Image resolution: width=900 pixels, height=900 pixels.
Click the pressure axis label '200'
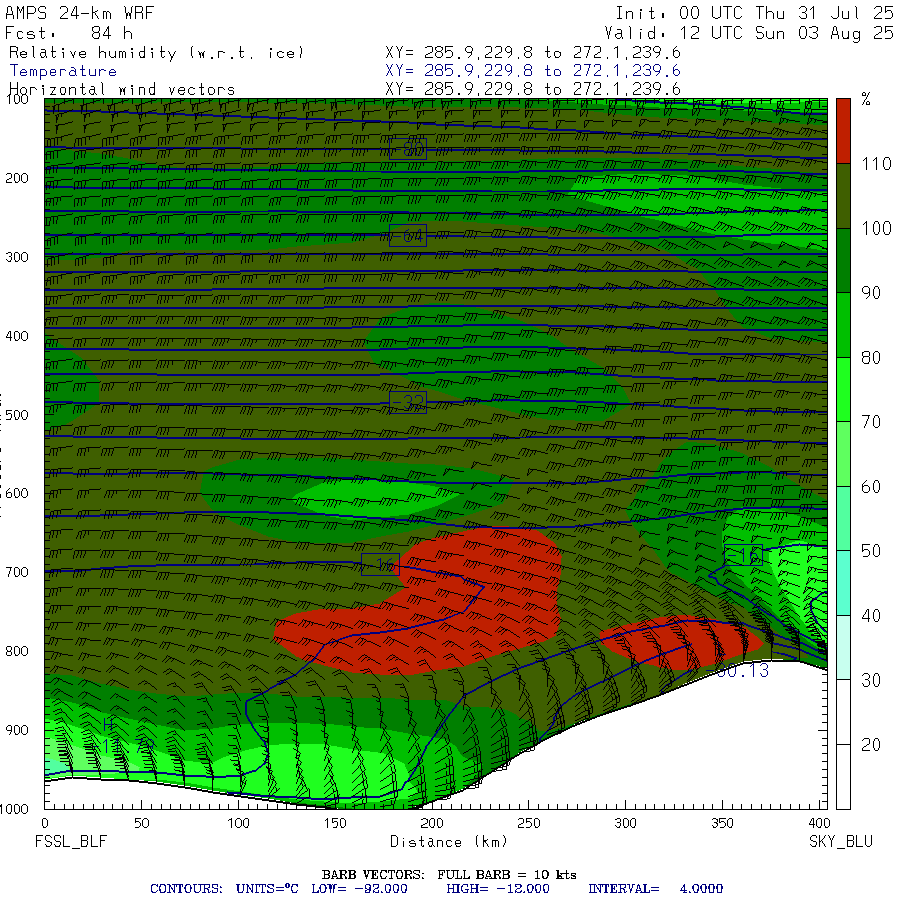click(17, 178)
